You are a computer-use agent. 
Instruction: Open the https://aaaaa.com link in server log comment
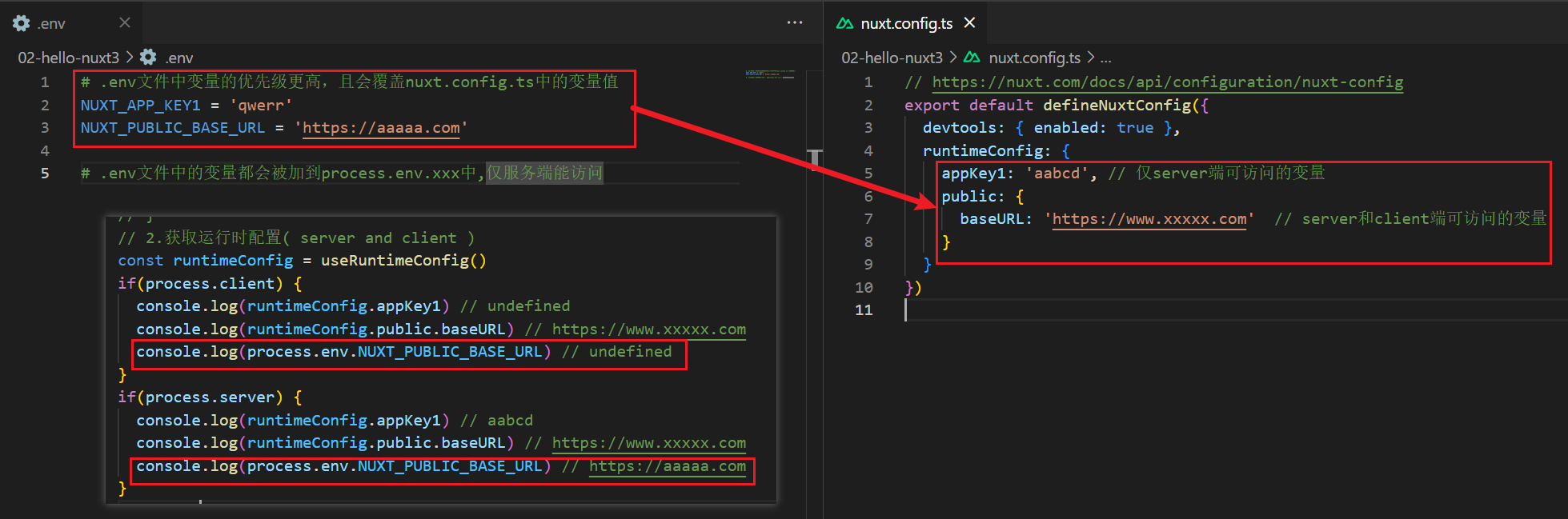point(668,466)
